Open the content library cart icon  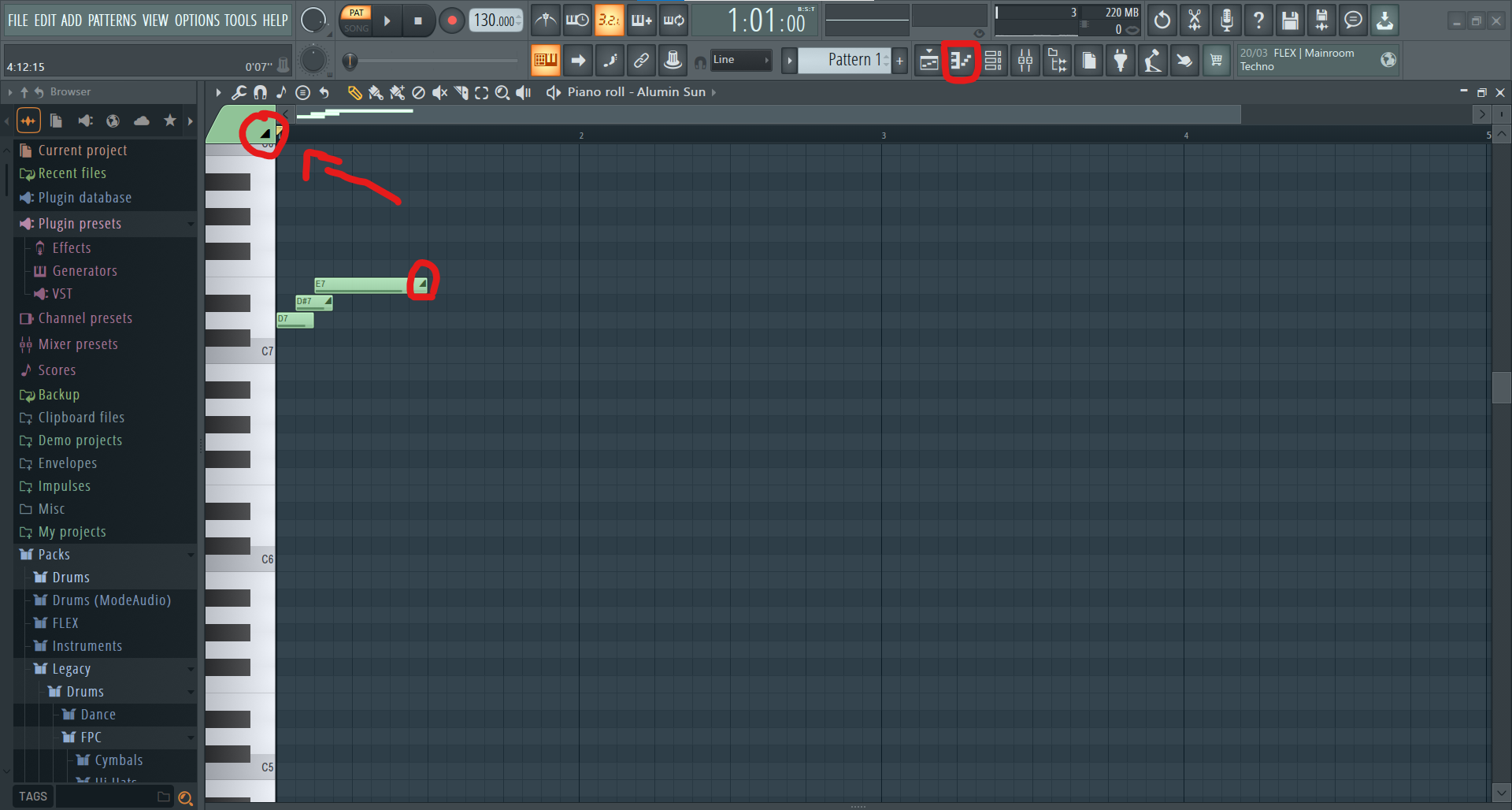(x=1216, y=60)
